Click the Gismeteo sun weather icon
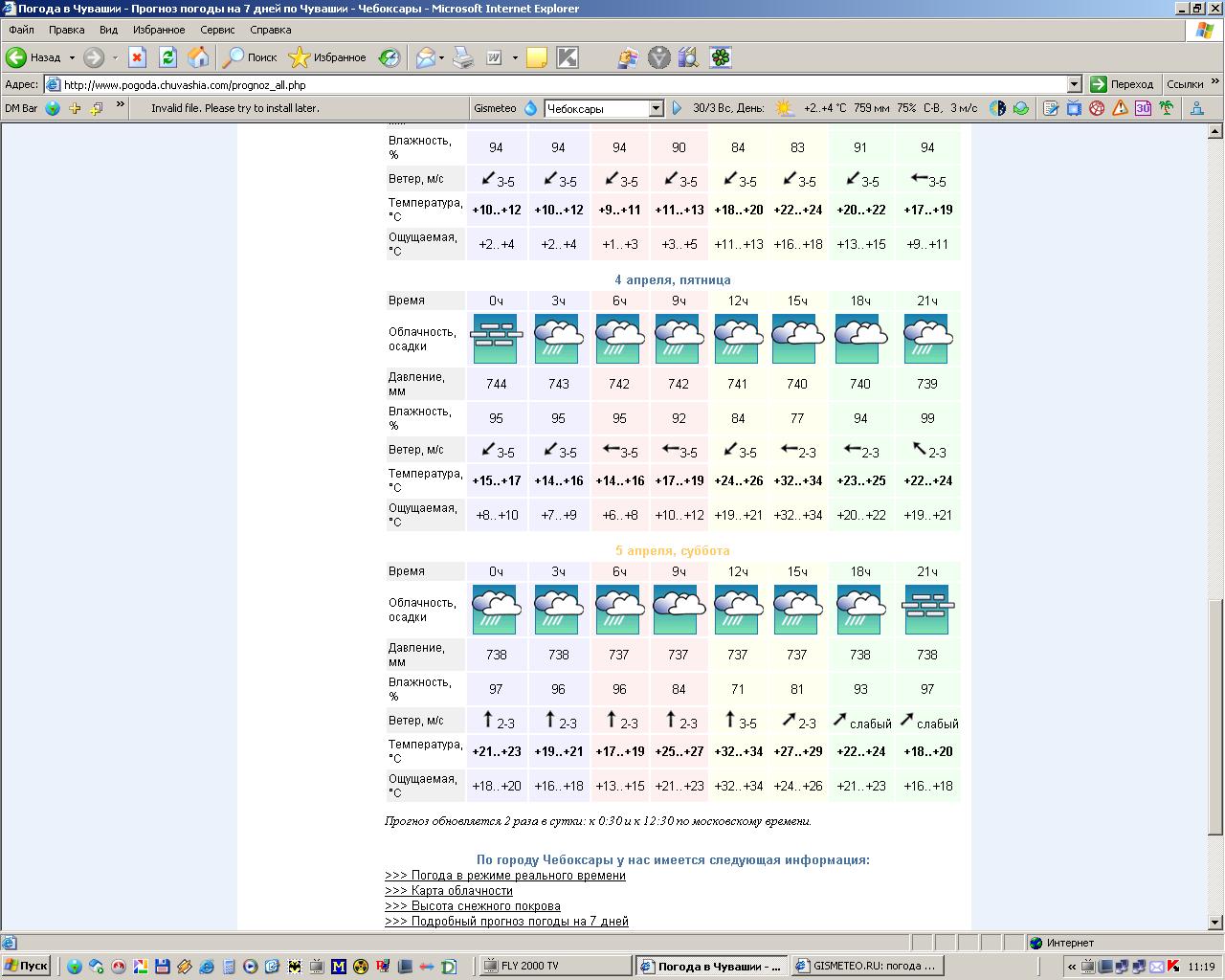Viewport: 1225px width, 980px height. (x=785, y=108)
